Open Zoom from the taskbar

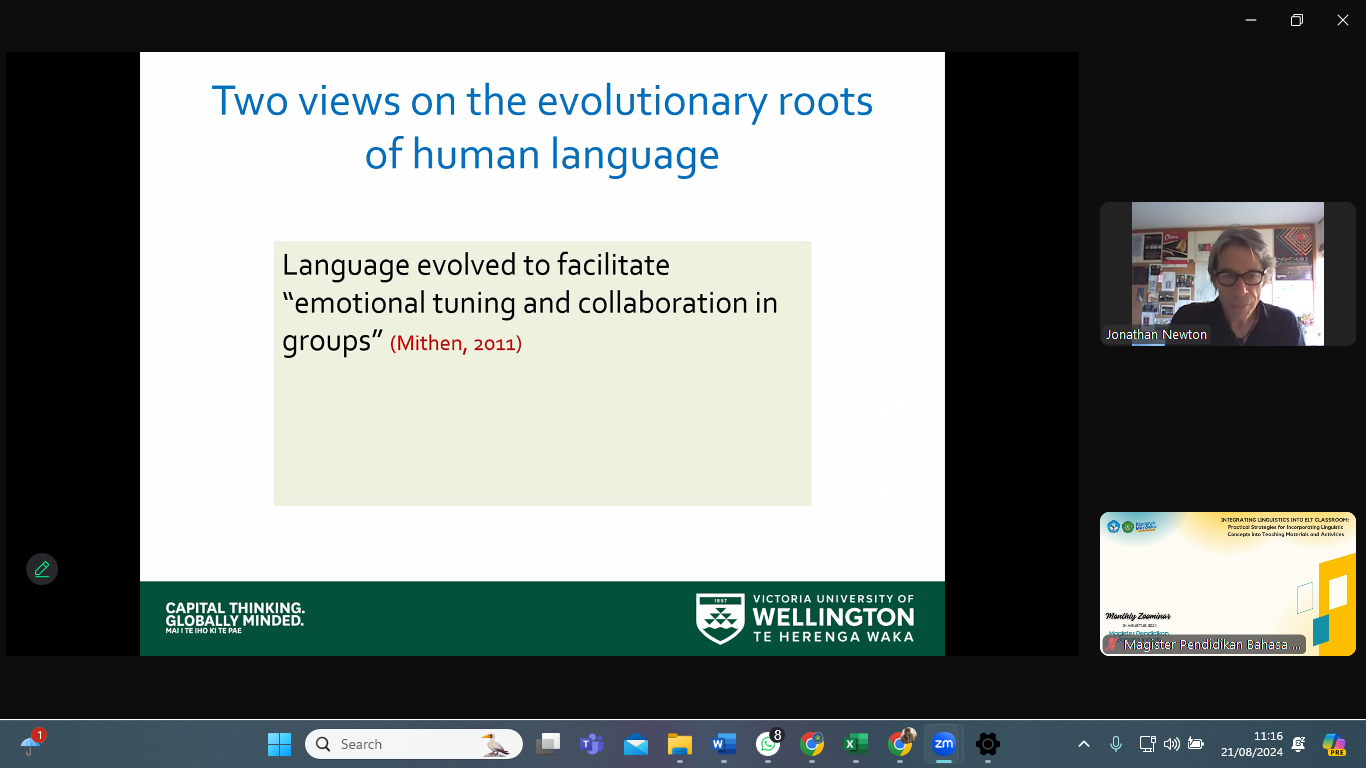943,744
